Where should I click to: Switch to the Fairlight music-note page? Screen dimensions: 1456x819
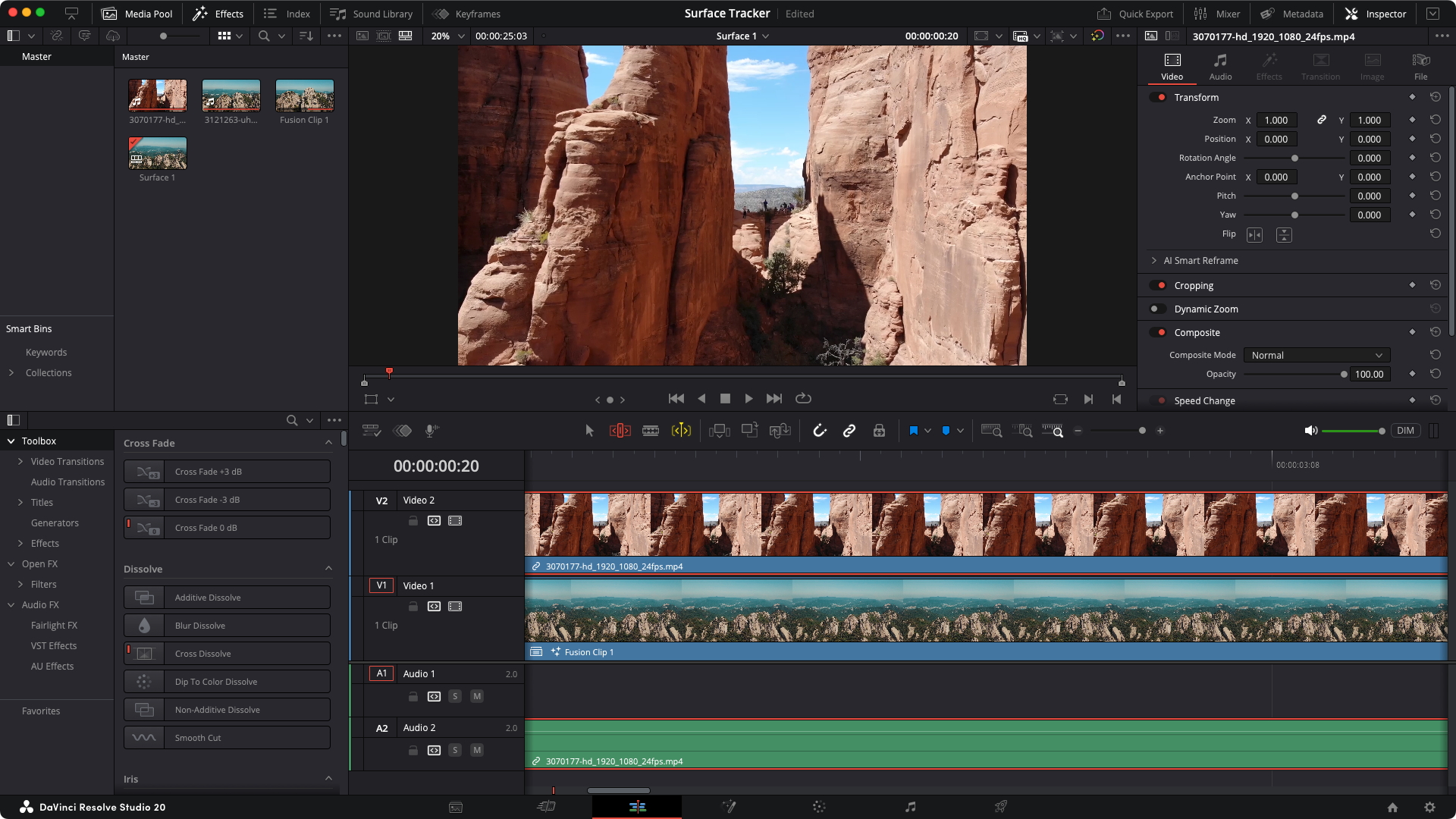coord(910,807)
